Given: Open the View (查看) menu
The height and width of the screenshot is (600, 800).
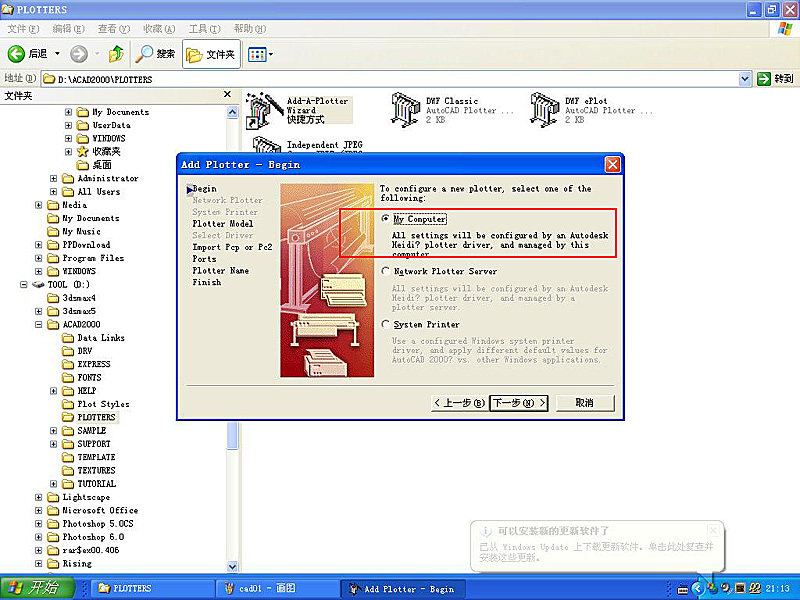Looking at the screenshot, I should (x=114, y=29).
